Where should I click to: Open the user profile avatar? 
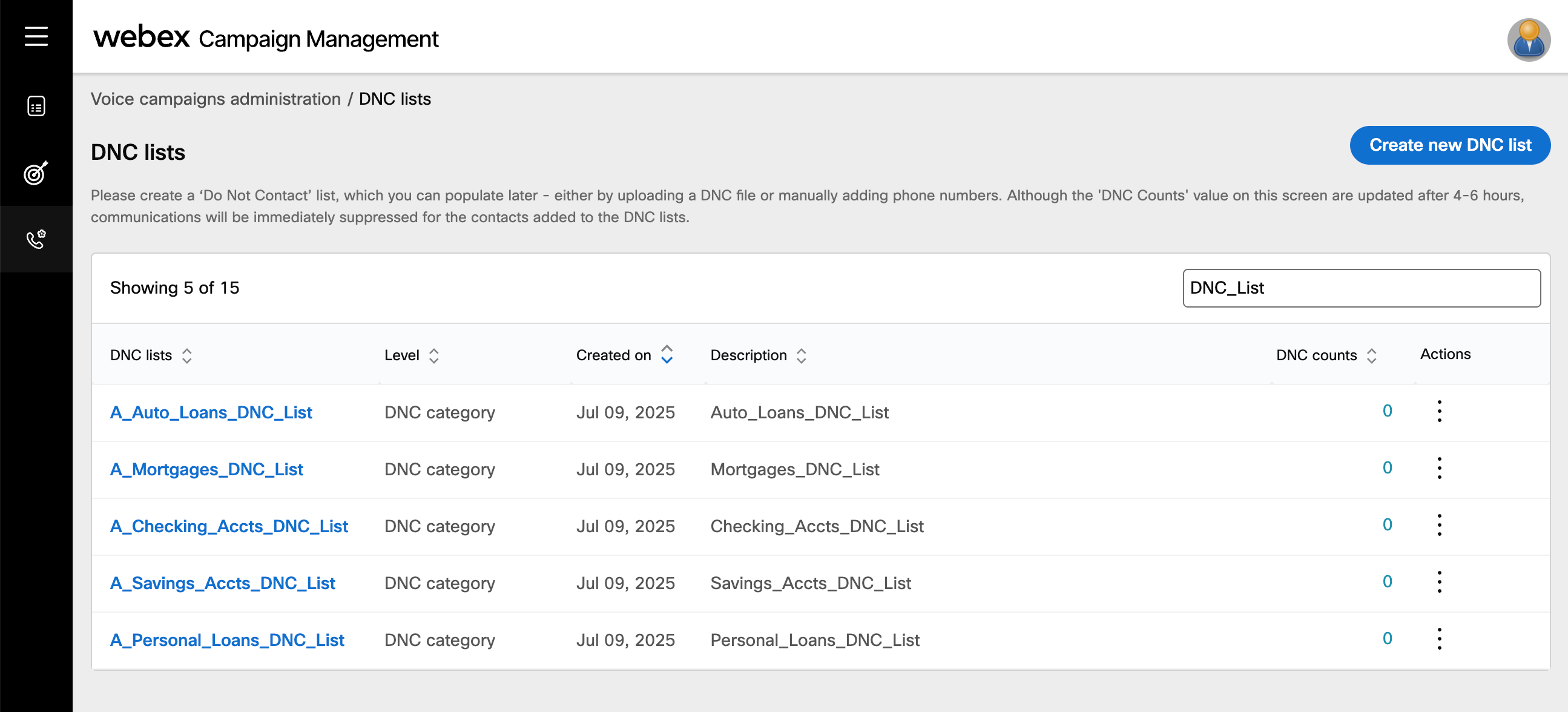1527,40
